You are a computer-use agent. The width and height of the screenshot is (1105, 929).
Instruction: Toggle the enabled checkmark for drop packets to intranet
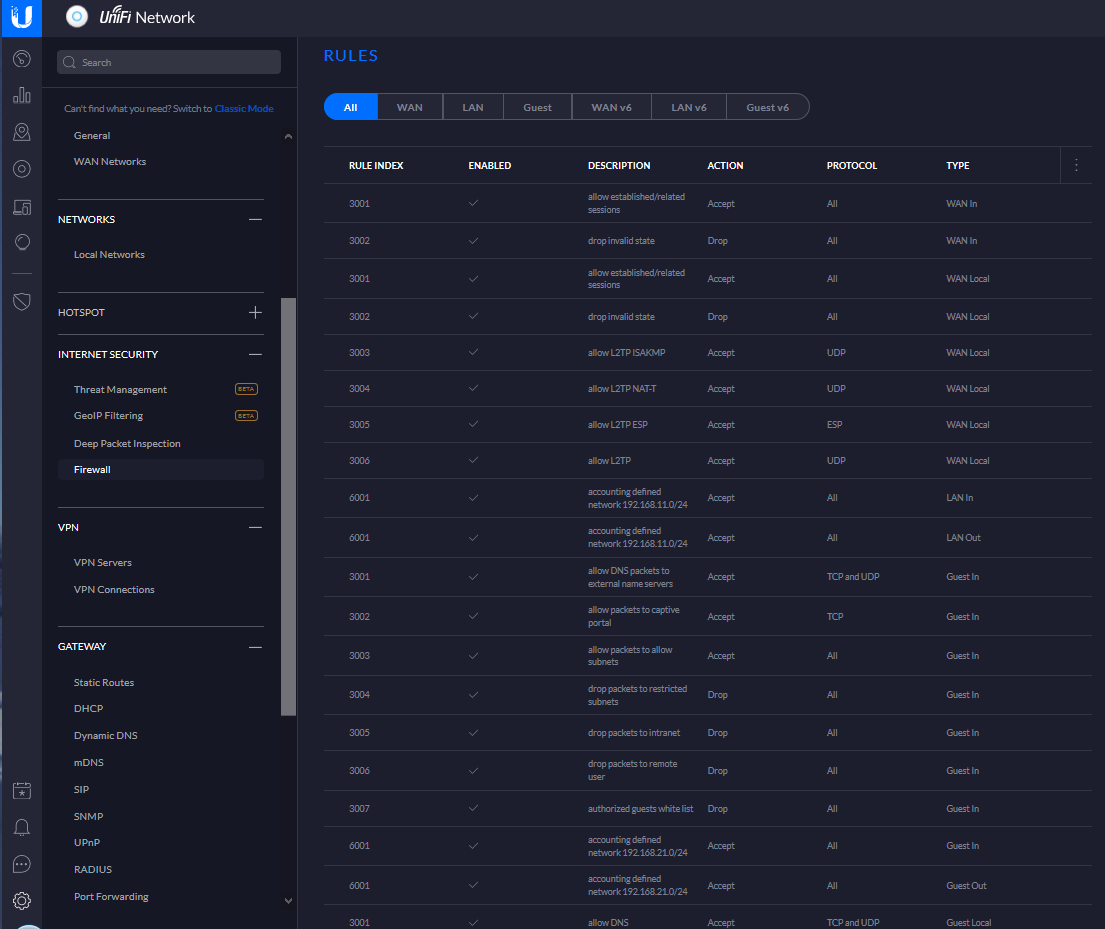[473, 733]
